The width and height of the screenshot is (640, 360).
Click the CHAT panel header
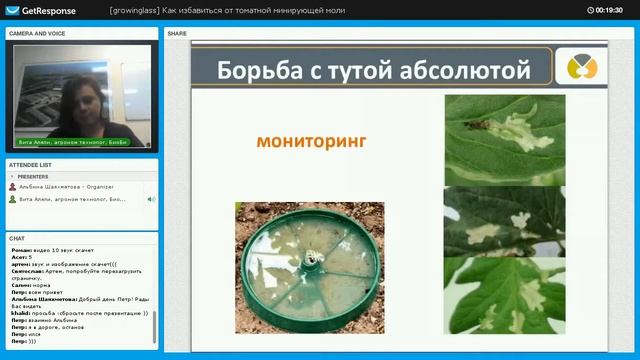click(82, 238)
